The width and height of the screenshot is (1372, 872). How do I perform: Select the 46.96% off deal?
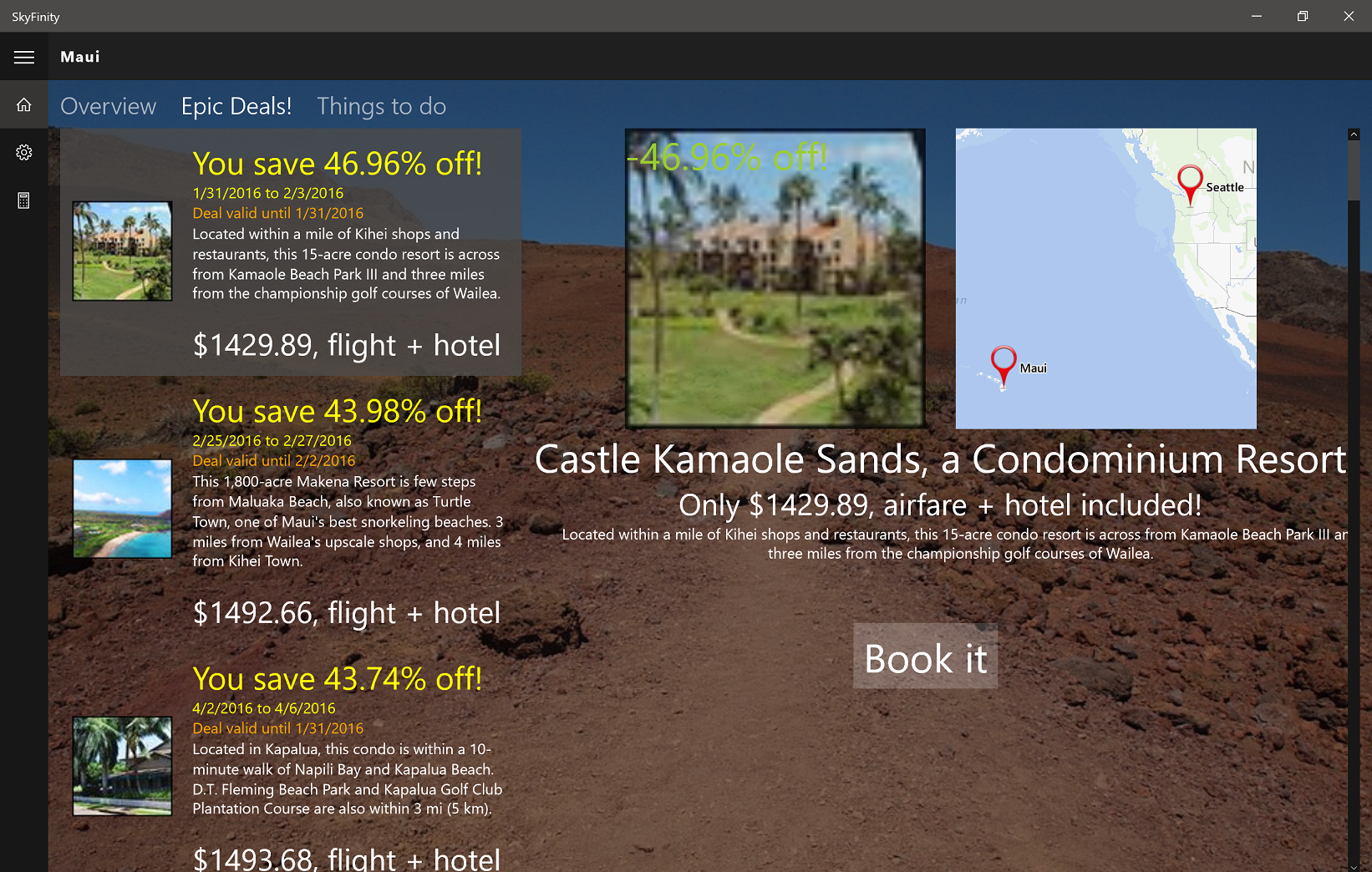pos(291,252)
